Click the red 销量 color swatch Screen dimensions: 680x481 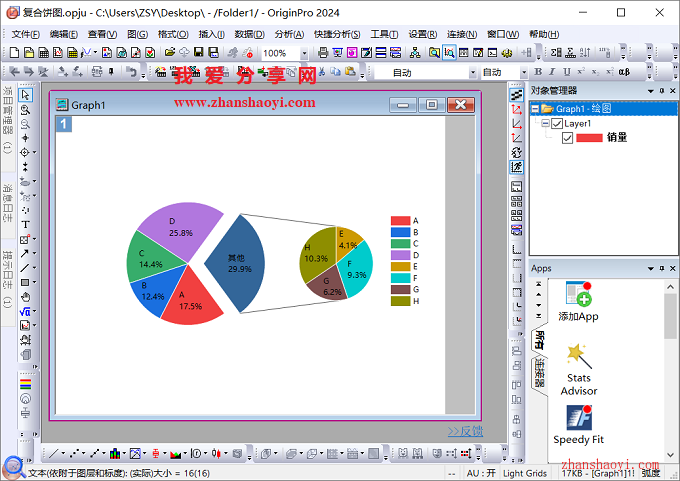[x=589, y=138]
